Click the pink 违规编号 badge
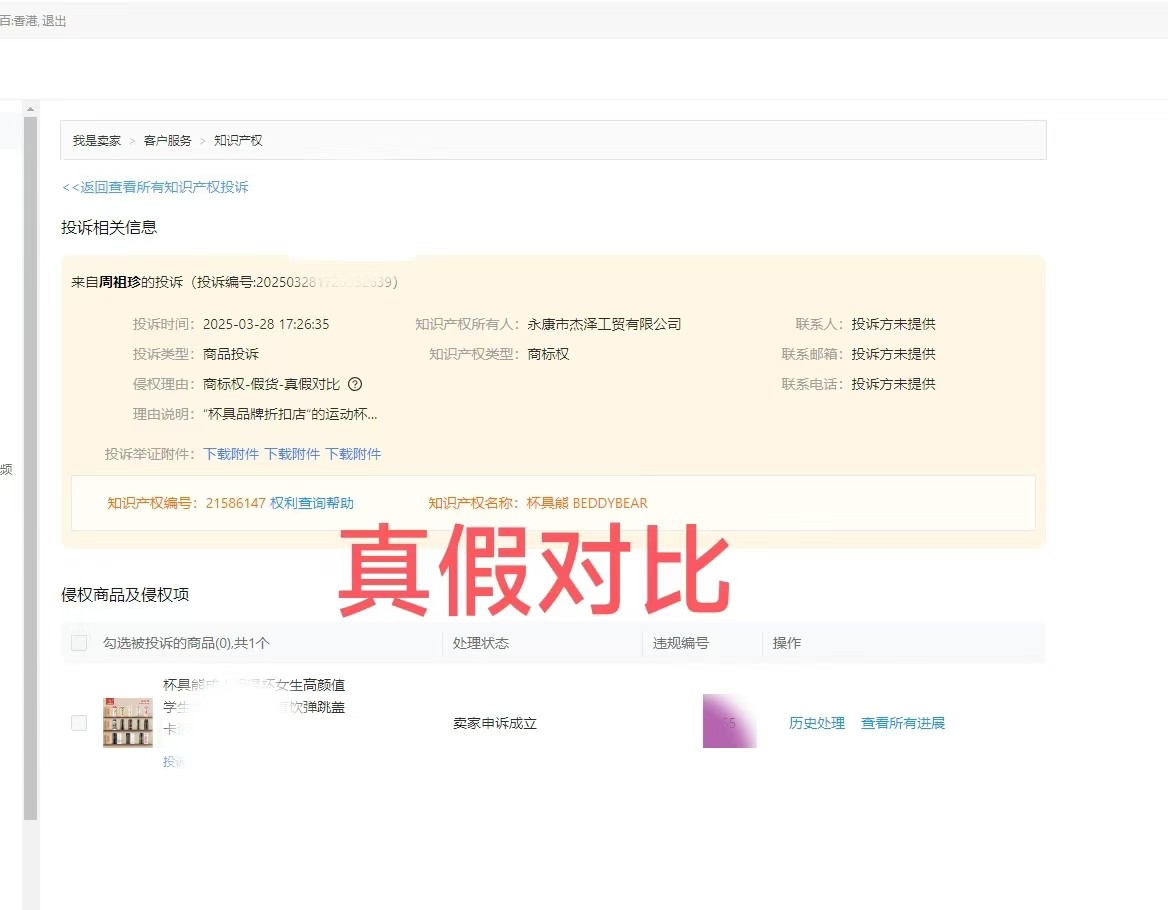1168x910 pixels. (729, 722)
